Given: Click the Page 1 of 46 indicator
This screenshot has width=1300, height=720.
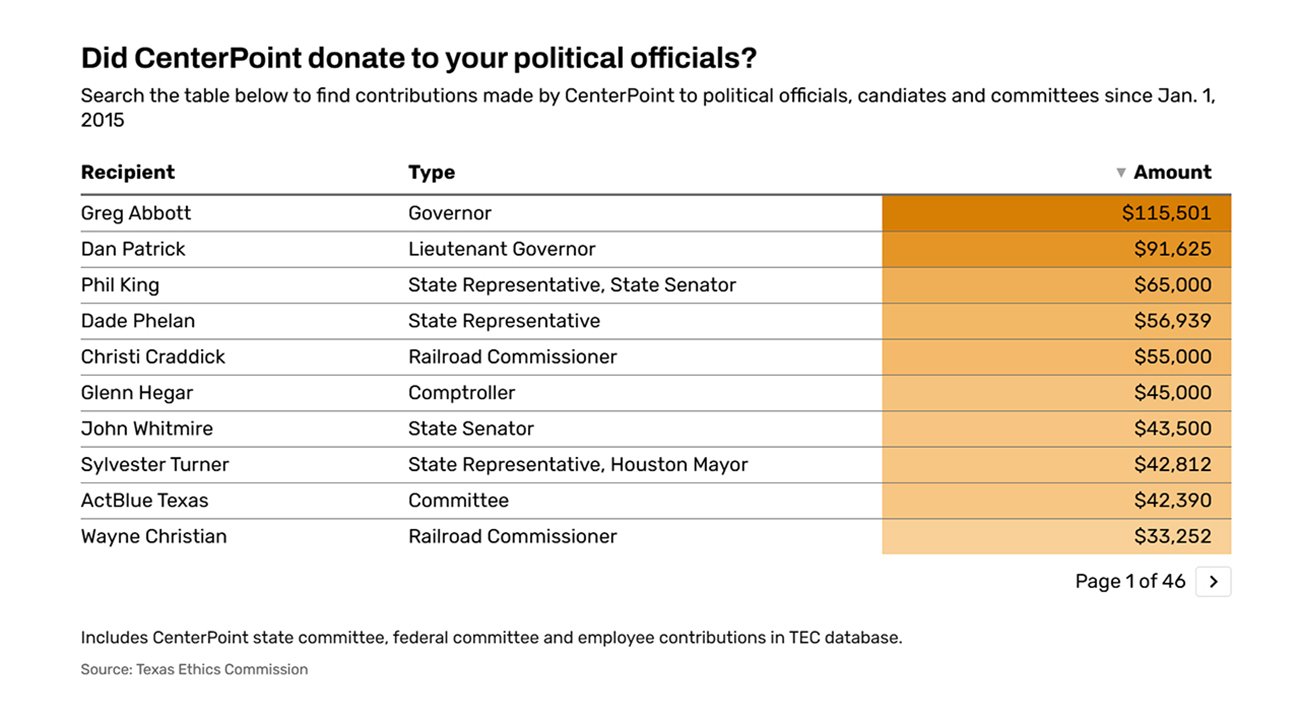Looking at the screenshot, I should click(x=1130, y=582).
